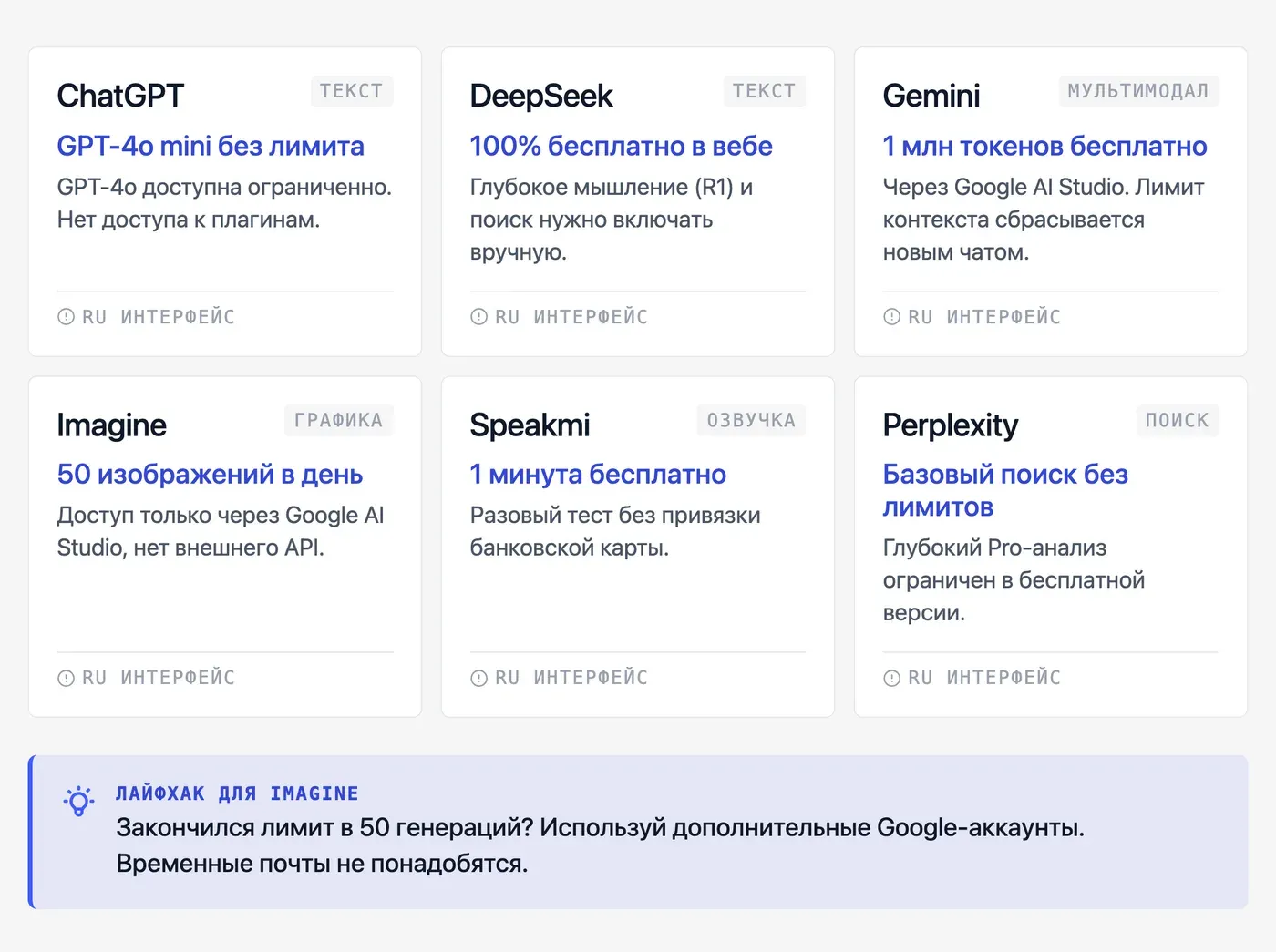Click the info icon in the Speakmi card footer
Image resolution: width=1276 pixels, height=952 pixels.
tap(478, 678)
